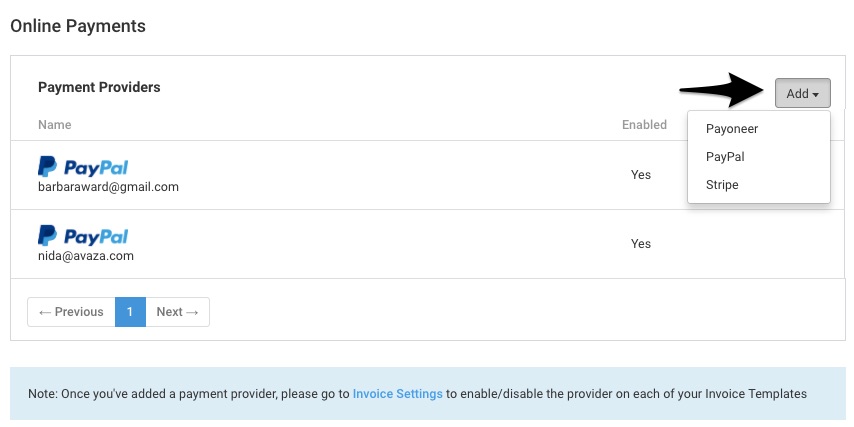This screenshot has width=854, height=427.
Task: Click the Online Payments page title
Action: pyautogui.click(x=78, y=26)
